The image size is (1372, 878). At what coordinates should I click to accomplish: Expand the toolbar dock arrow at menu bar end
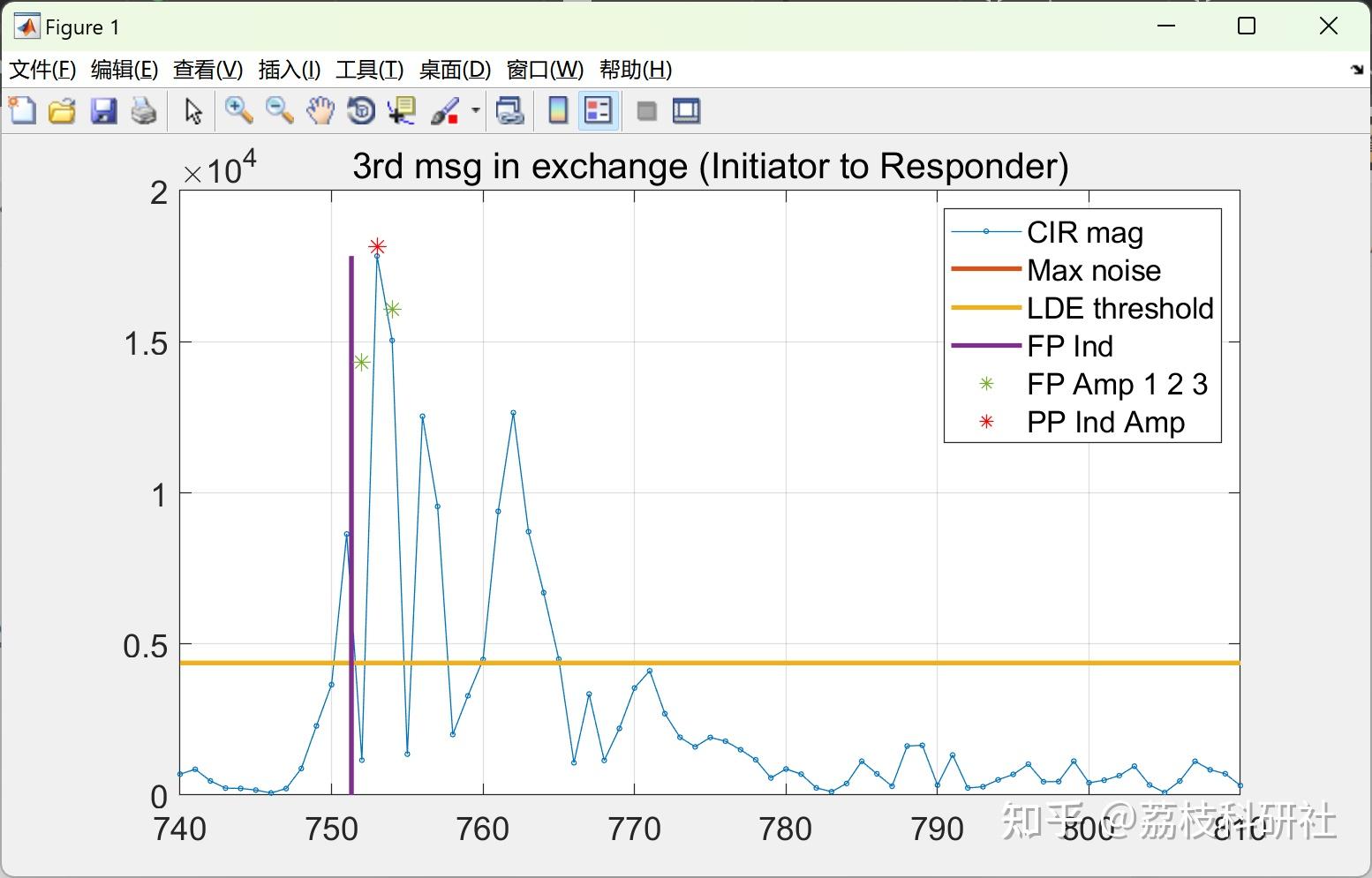pos(1357,70)
